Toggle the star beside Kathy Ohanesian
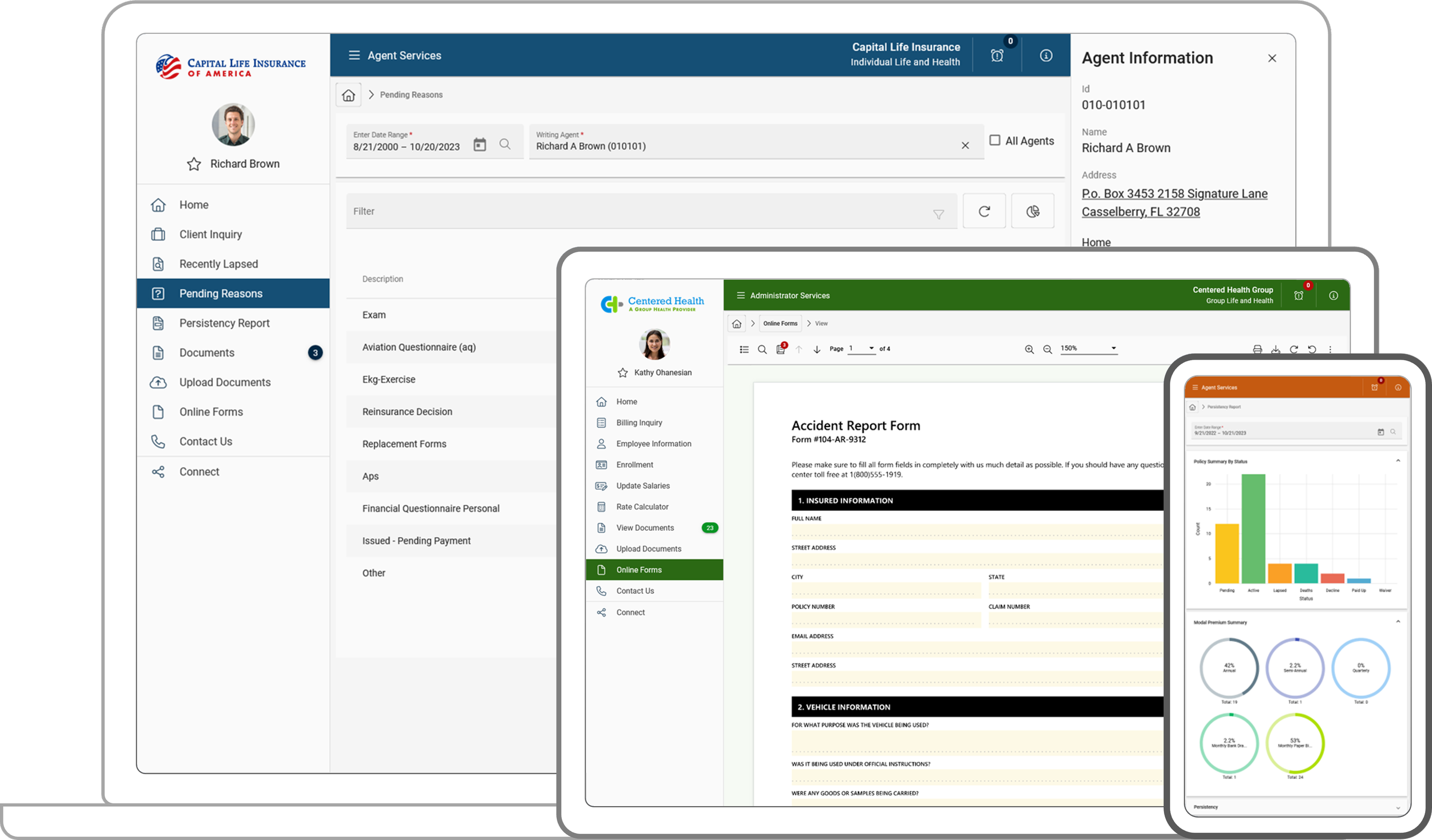Viewport: 1432px width, 840px height. point(623,372)
